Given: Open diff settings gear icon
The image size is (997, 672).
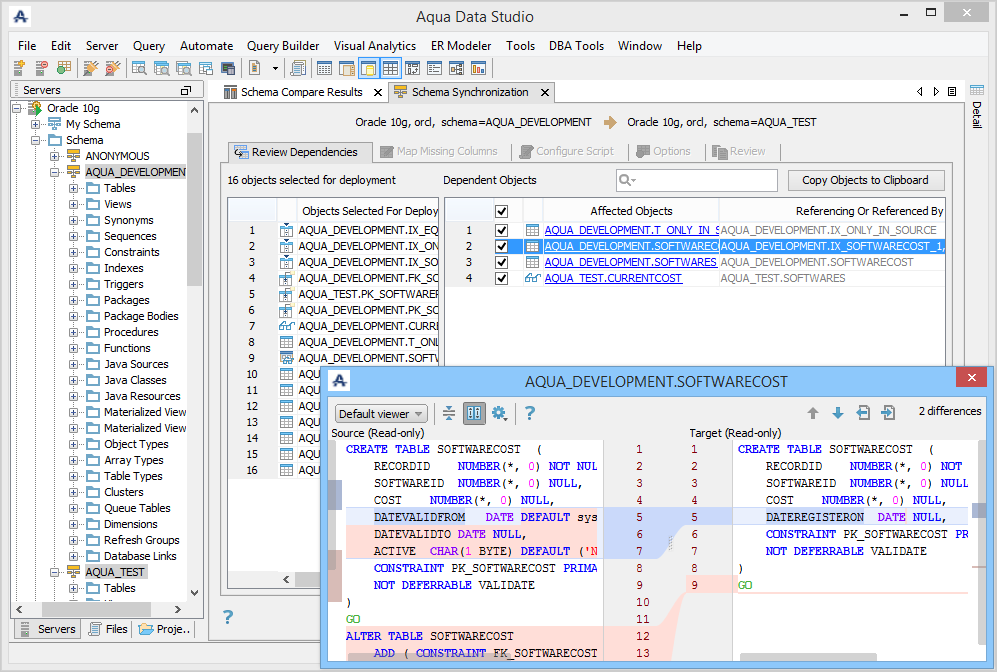Looking at the screenshot, I should [499, 413].
